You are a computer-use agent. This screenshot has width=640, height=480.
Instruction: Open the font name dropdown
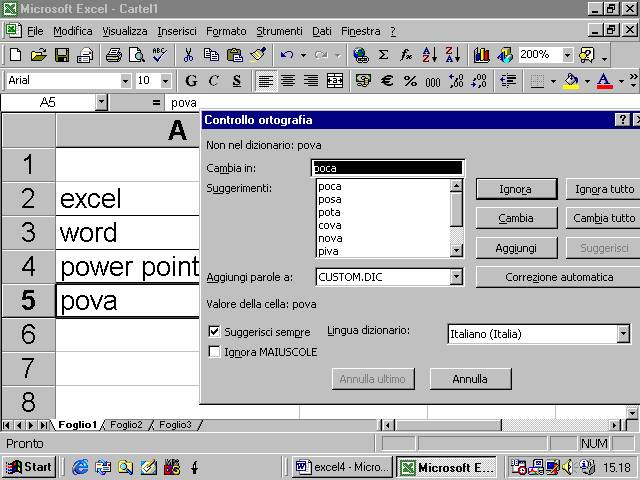125,81
